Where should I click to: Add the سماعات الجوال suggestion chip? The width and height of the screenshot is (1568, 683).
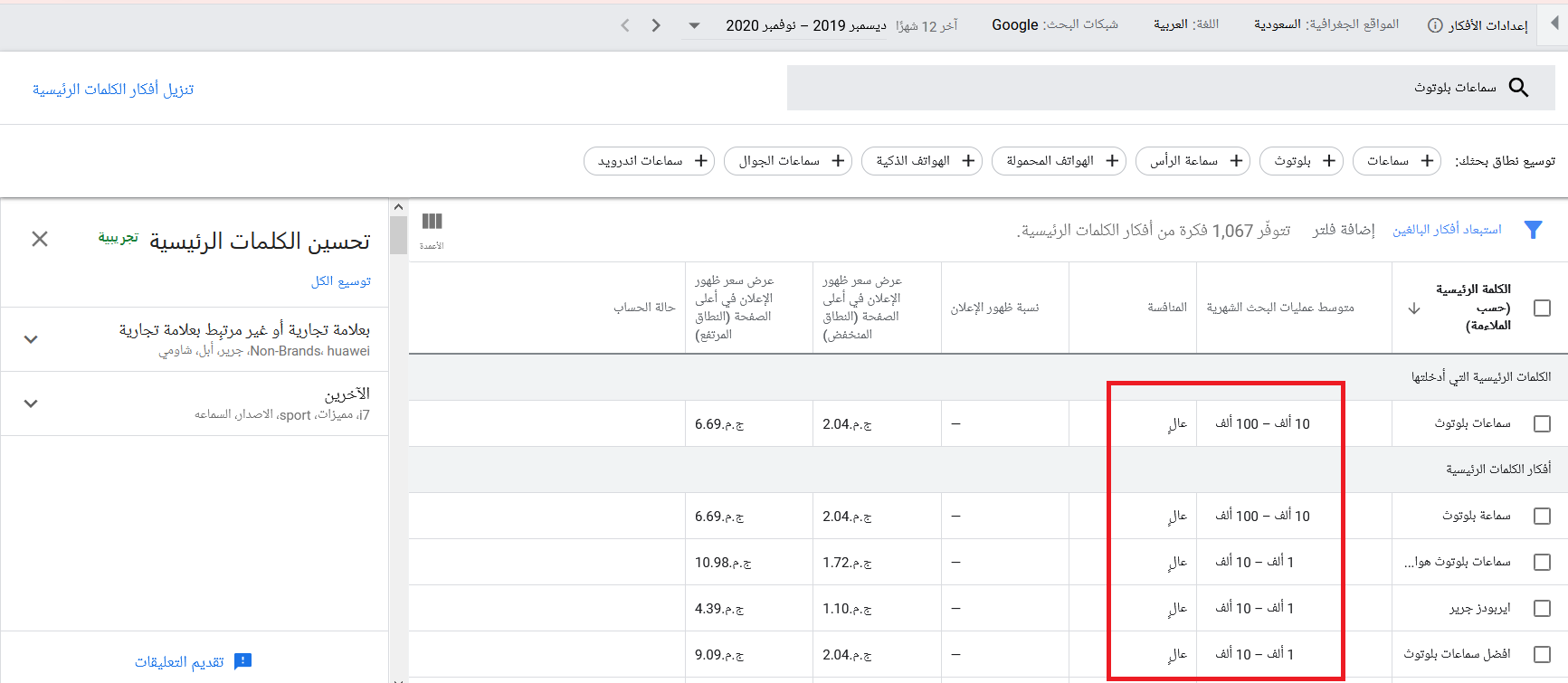[x=788, y=161]
